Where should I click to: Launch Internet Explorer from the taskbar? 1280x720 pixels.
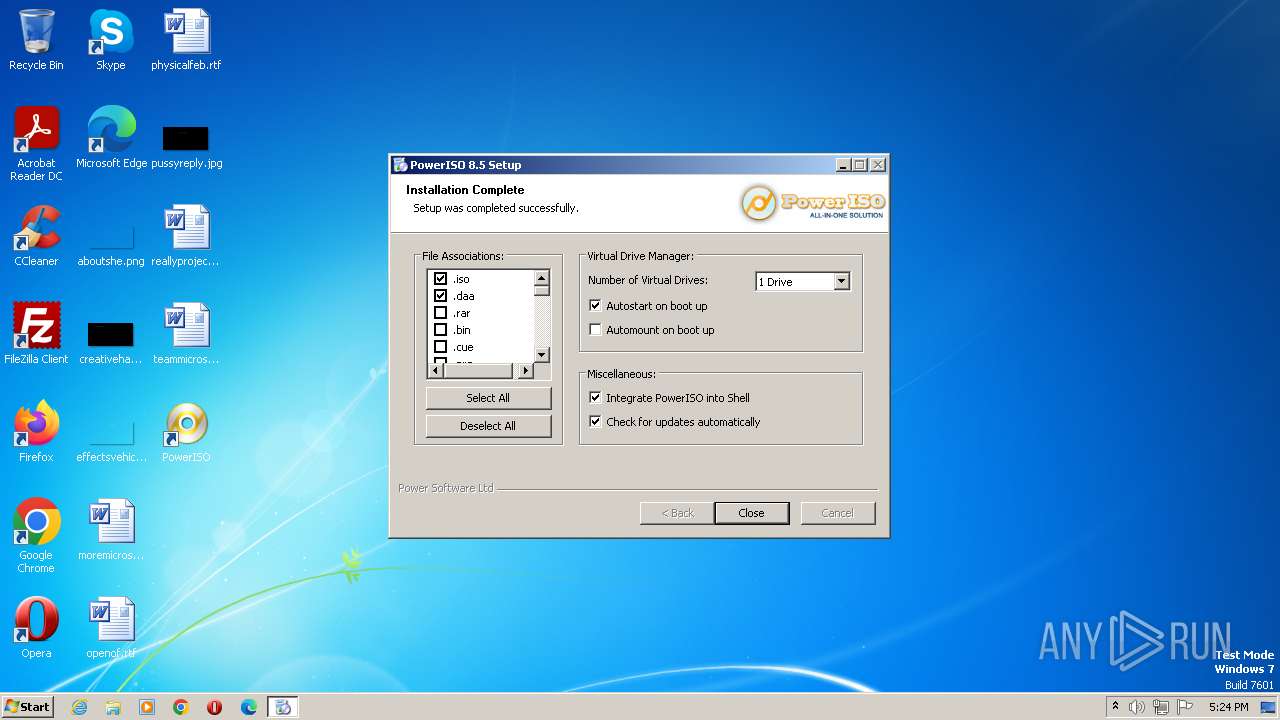[79, 707]
